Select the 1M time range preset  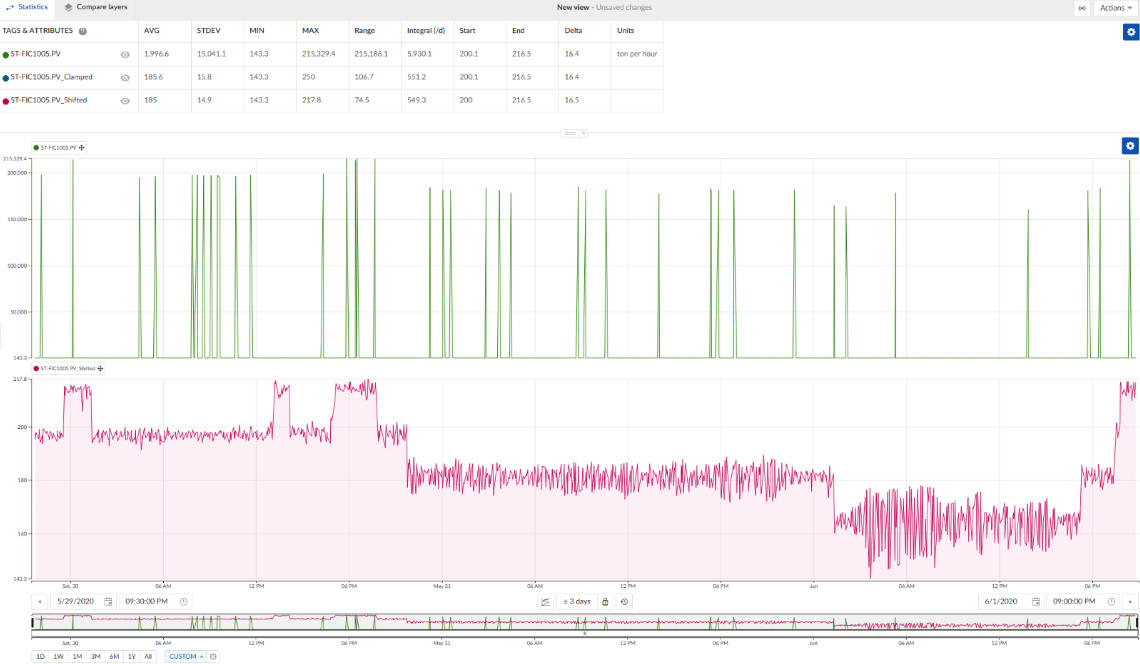pos(77,657)
